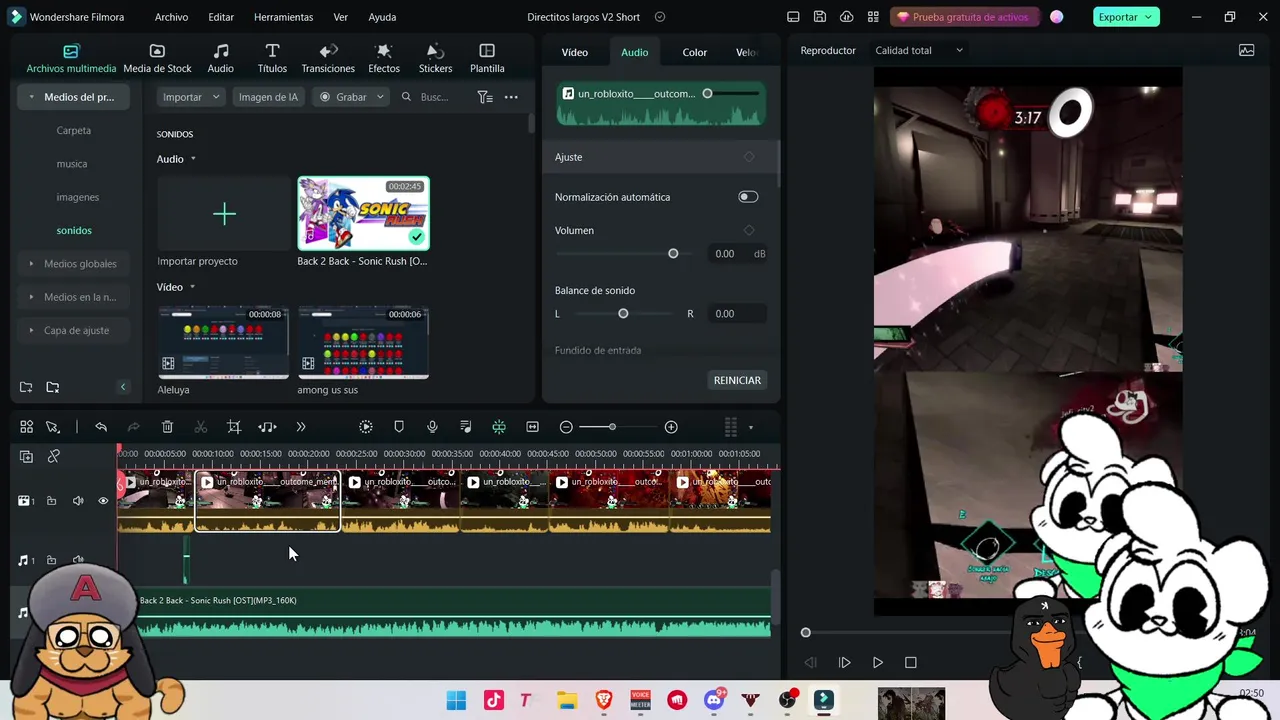This screenshot has width=1280, height=720.
Task: Click the audio stretch tool icon
Action: pyautogui.click(x=267, y=427)
